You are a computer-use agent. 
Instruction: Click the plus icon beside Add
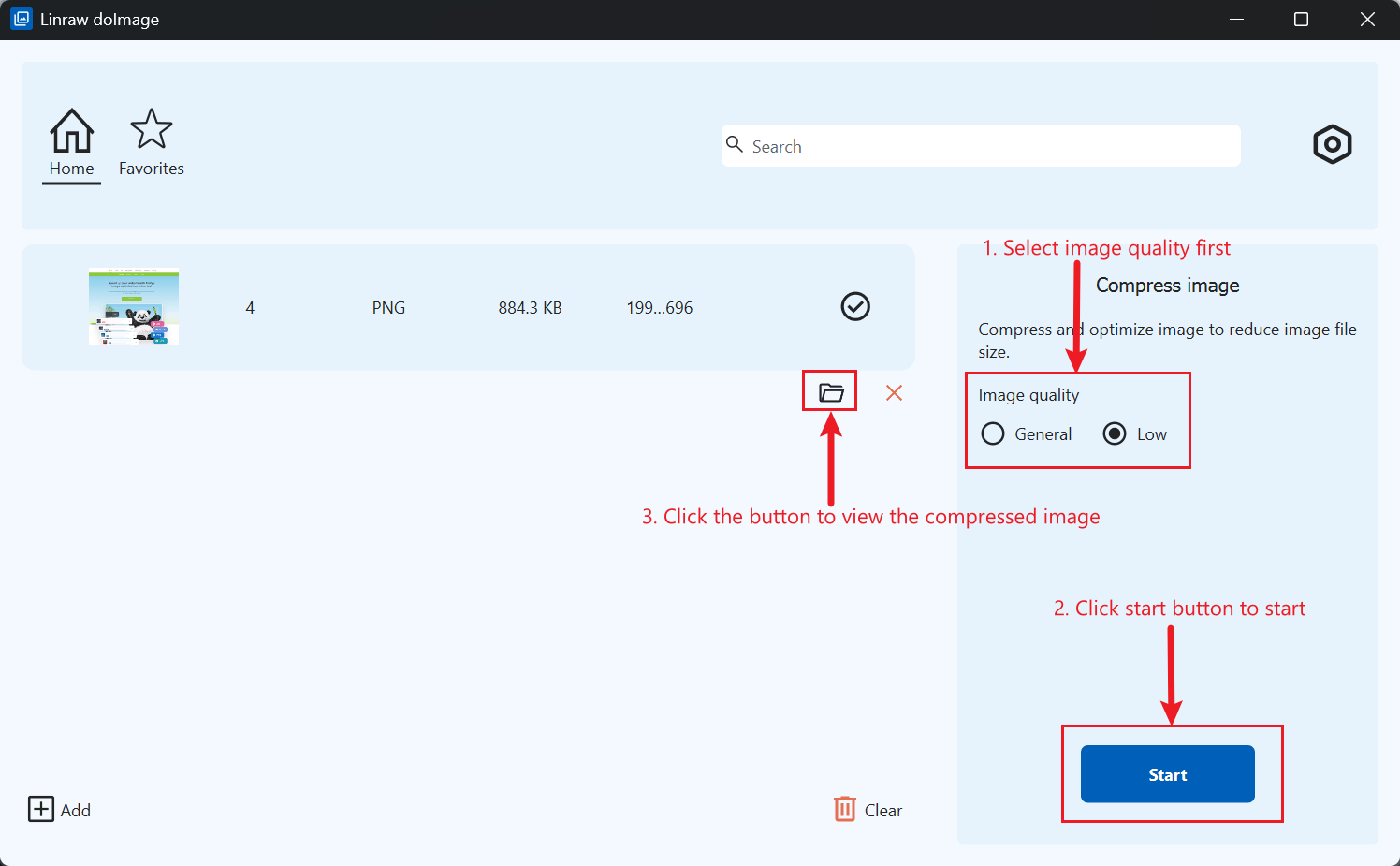pyautogui.click(x=39, y=809)
